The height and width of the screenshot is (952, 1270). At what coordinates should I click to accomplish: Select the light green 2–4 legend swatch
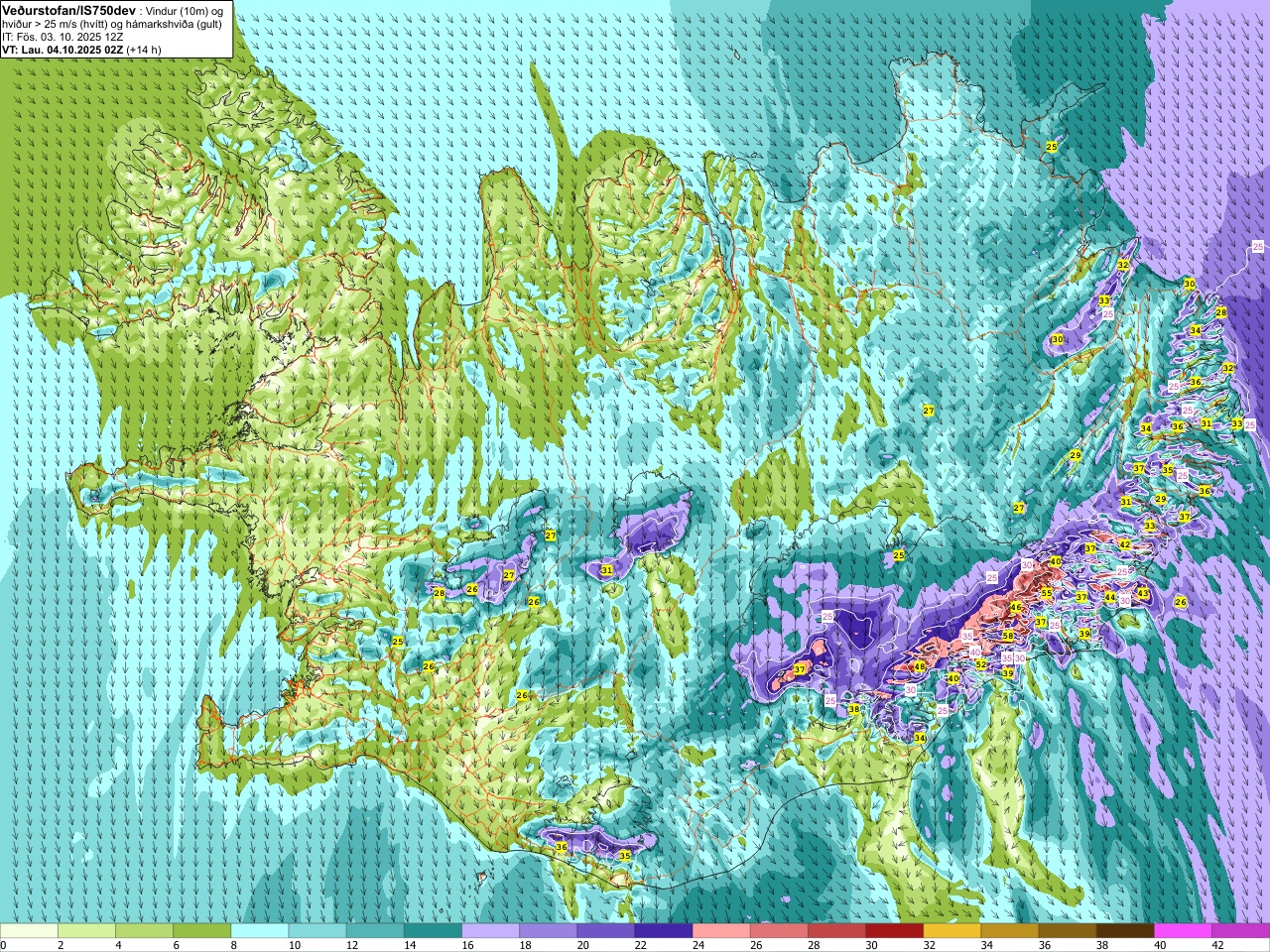[x=87, y=931]
